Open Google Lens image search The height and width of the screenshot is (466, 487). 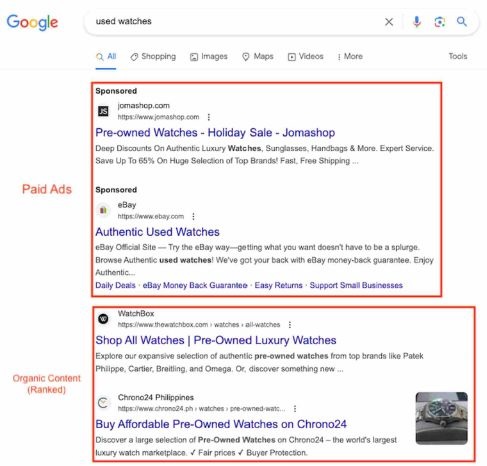(x=440, y=22)
